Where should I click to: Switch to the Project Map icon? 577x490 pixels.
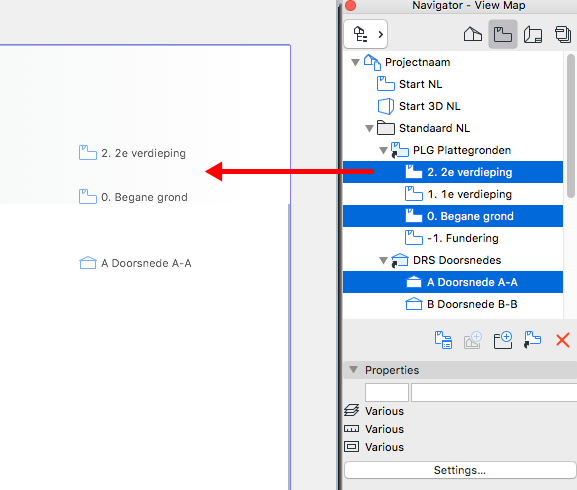click(x=473, y=35)
